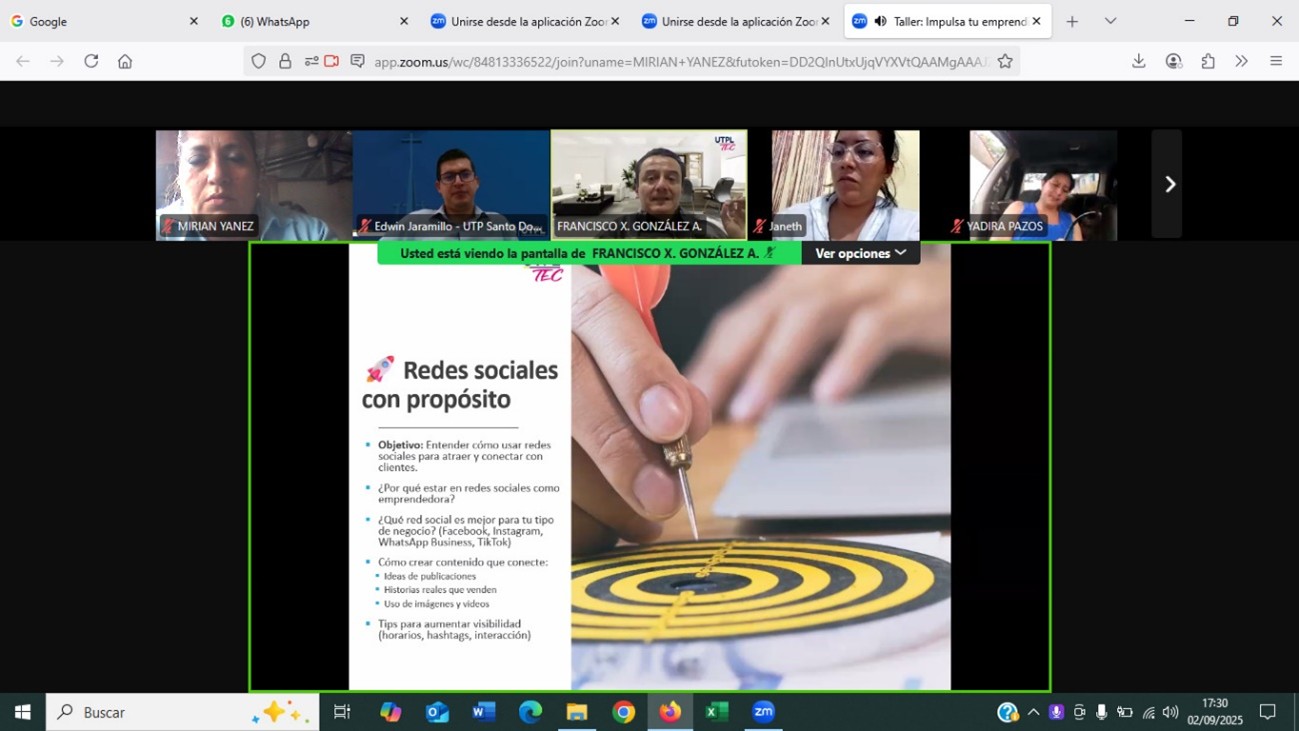Open a new browser tab

1072,21
